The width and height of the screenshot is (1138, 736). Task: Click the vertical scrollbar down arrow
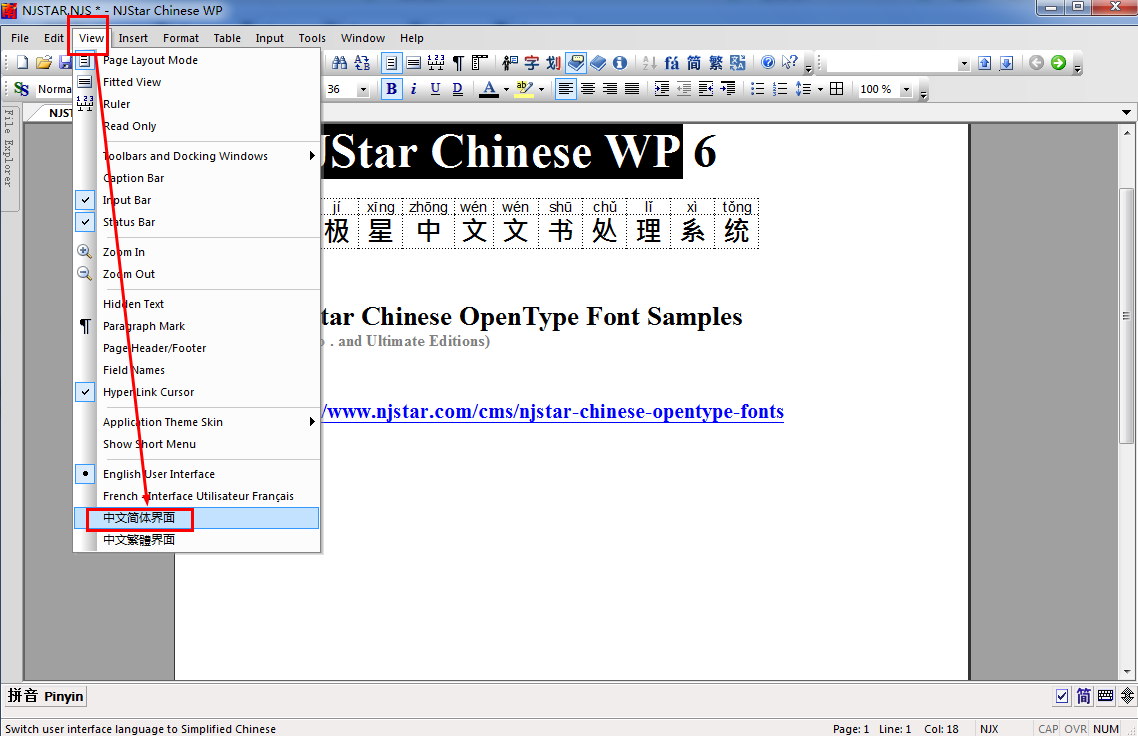click(1126, 672)
